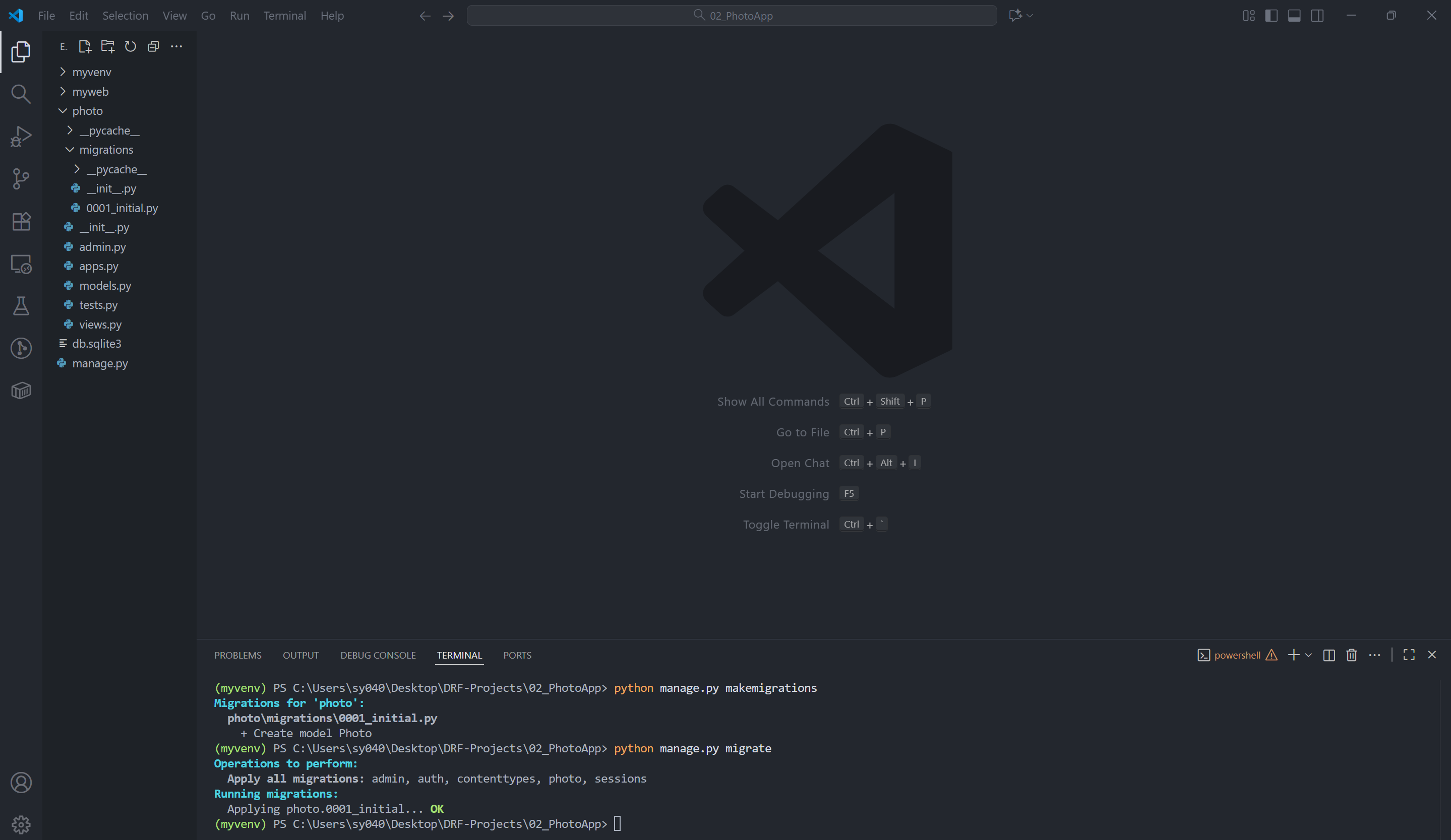Collapse the migrations folder
1451x840 pixels.
point(105,150)
